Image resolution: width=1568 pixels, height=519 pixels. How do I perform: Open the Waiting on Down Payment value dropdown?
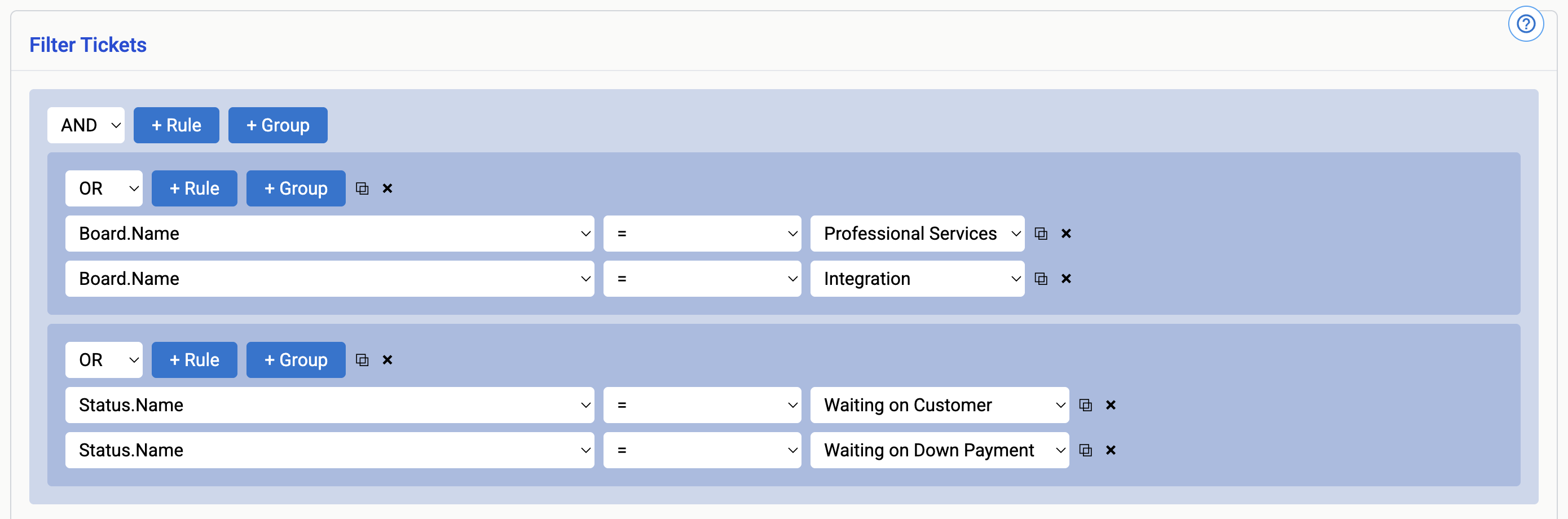pos(940,450)
